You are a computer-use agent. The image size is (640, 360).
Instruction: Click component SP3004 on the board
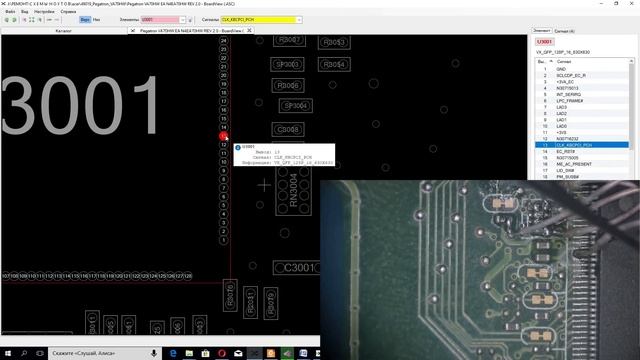(296, 106)
